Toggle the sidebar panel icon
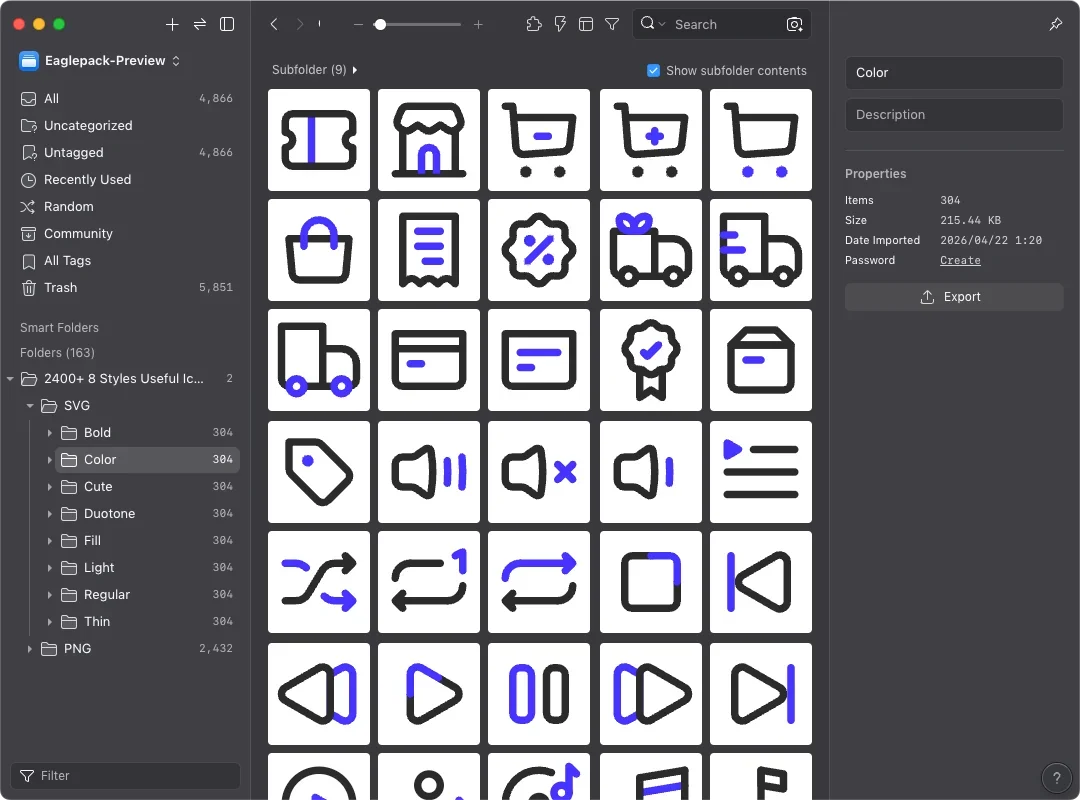1080x800 pixels. point(227,24)
